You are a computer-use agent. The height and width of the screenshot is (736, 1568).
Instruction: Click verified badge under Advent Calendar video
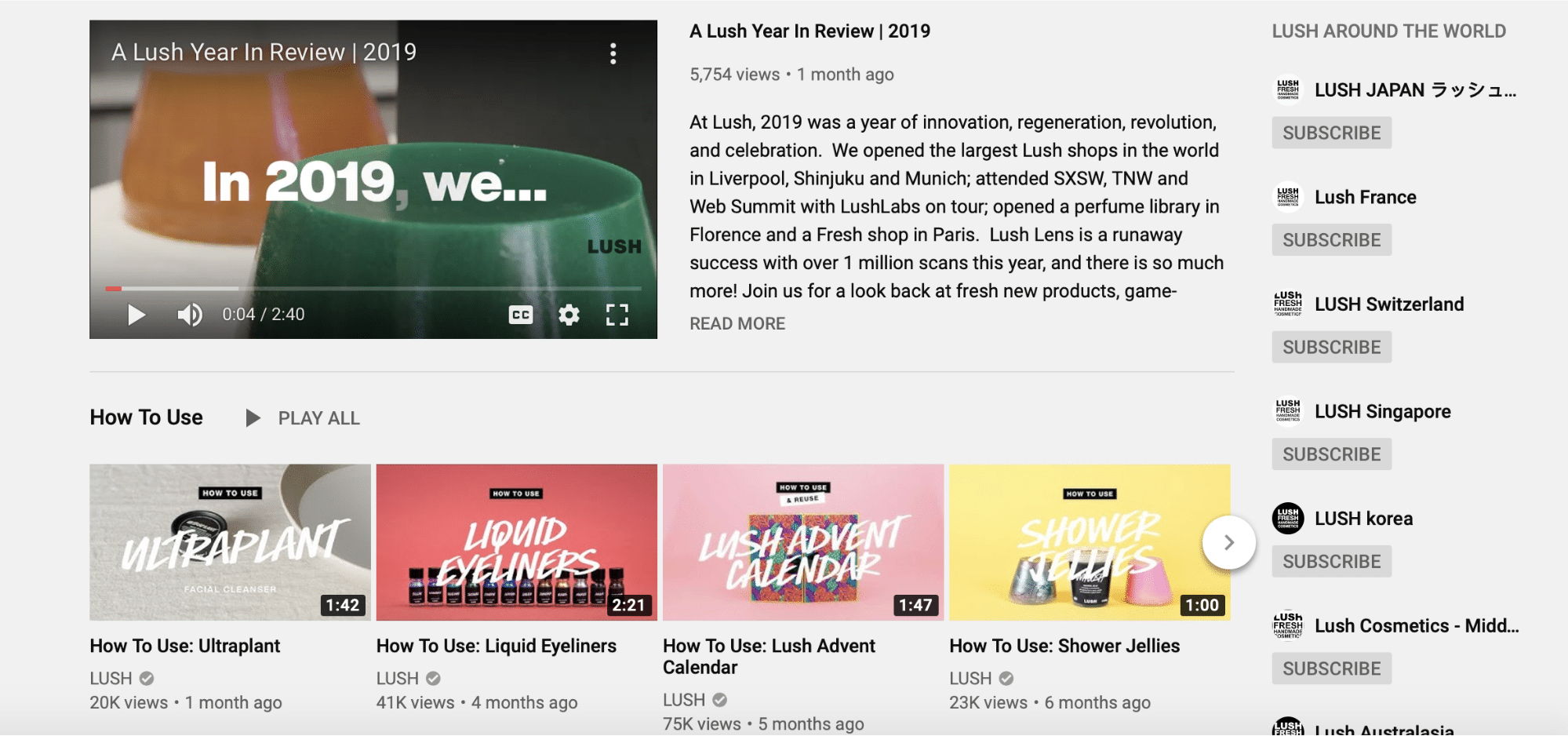[720, 699]
